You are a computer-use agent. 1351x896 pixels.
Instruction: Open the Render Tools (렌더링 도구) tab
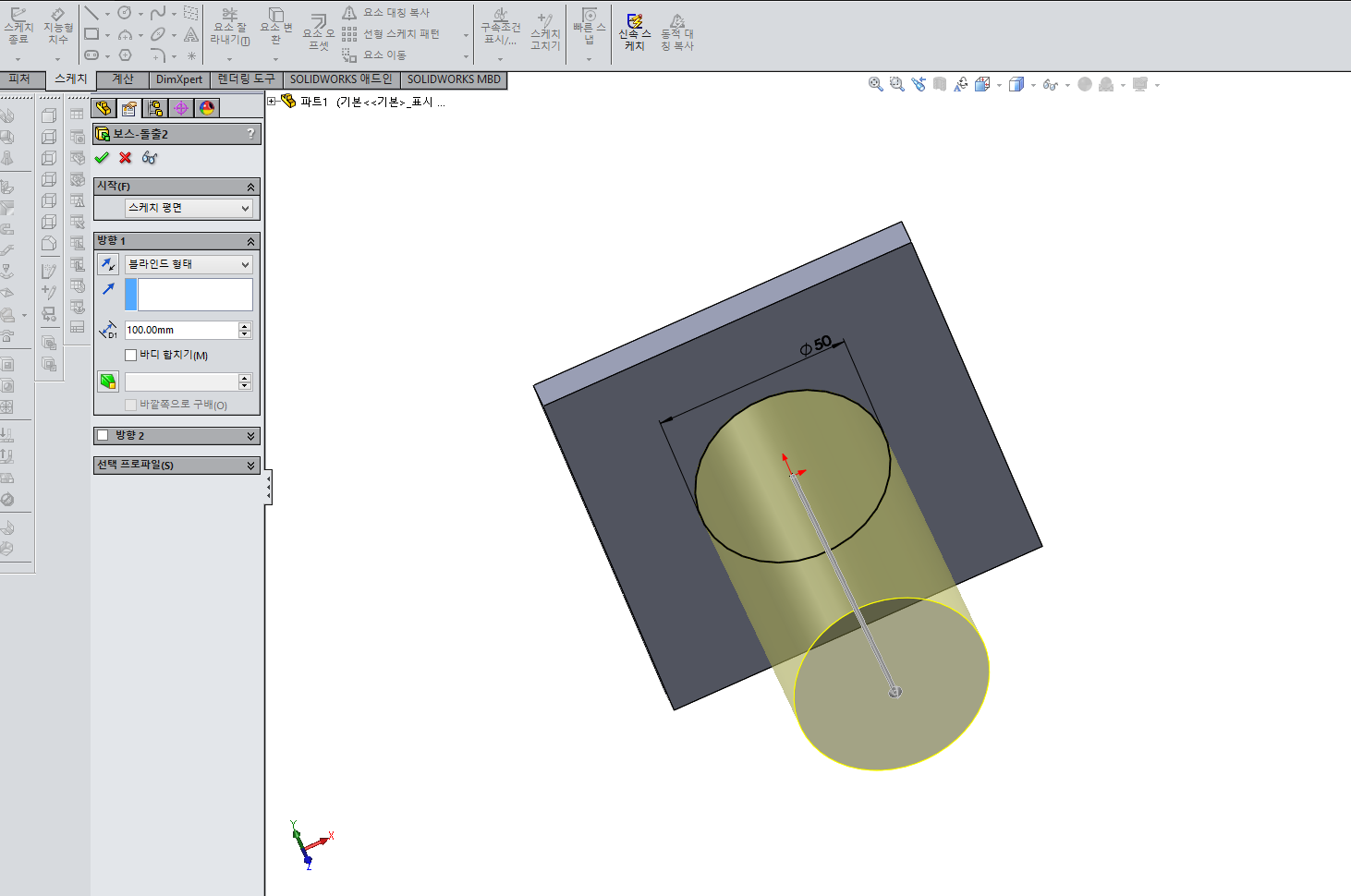point(247,79)
